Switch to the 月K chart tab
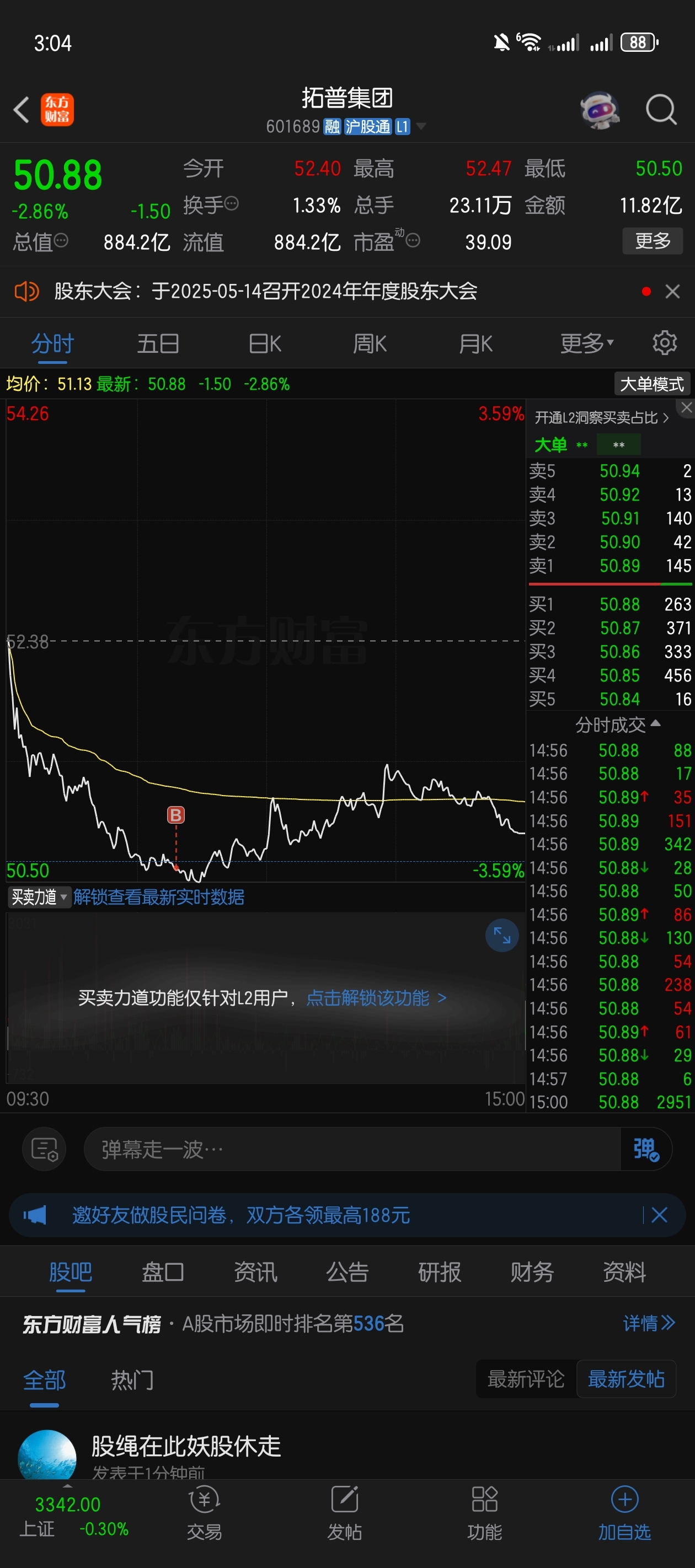Viewport: 695px width, 1568px height. [475, 343]
